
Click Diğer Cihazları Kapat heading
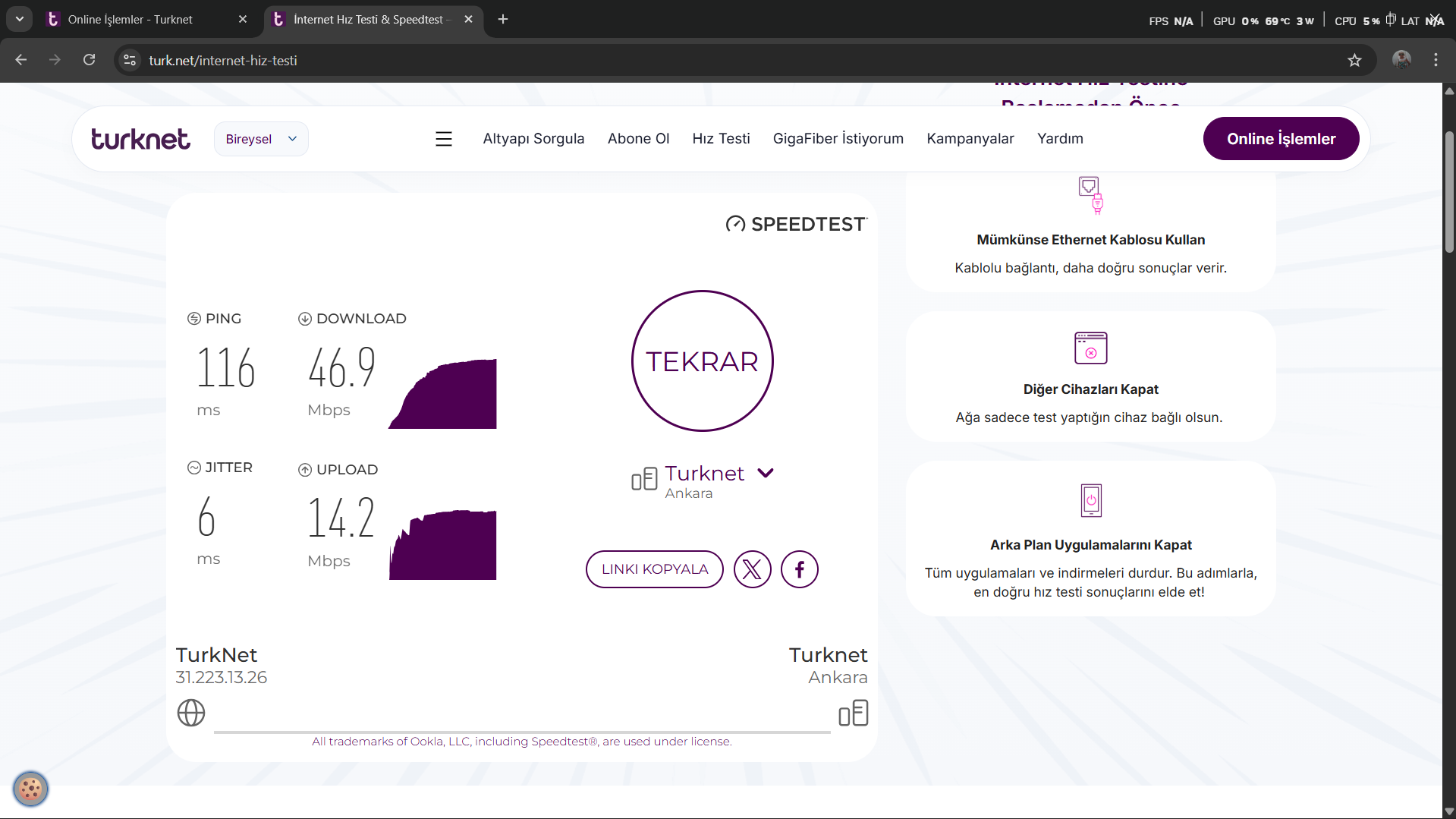coord(1091,389)
